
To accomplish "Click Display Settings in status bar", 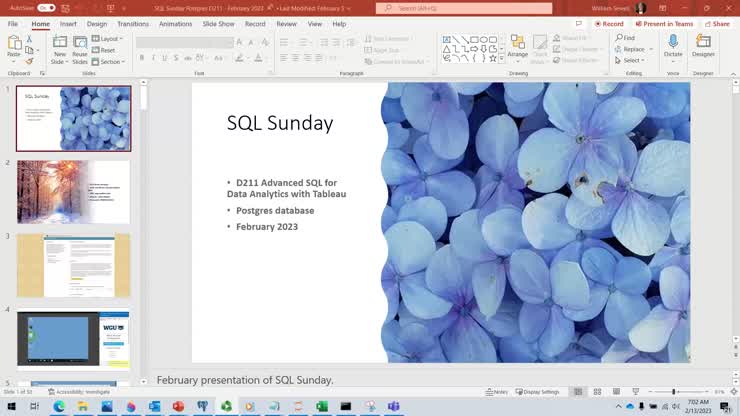I will click(x=538, y=392).
